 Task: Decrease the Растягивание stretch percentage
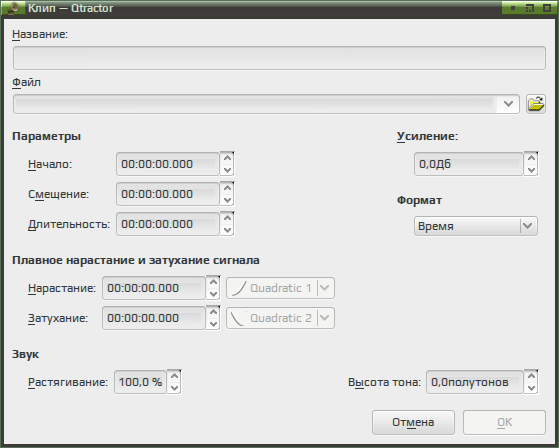174,388
